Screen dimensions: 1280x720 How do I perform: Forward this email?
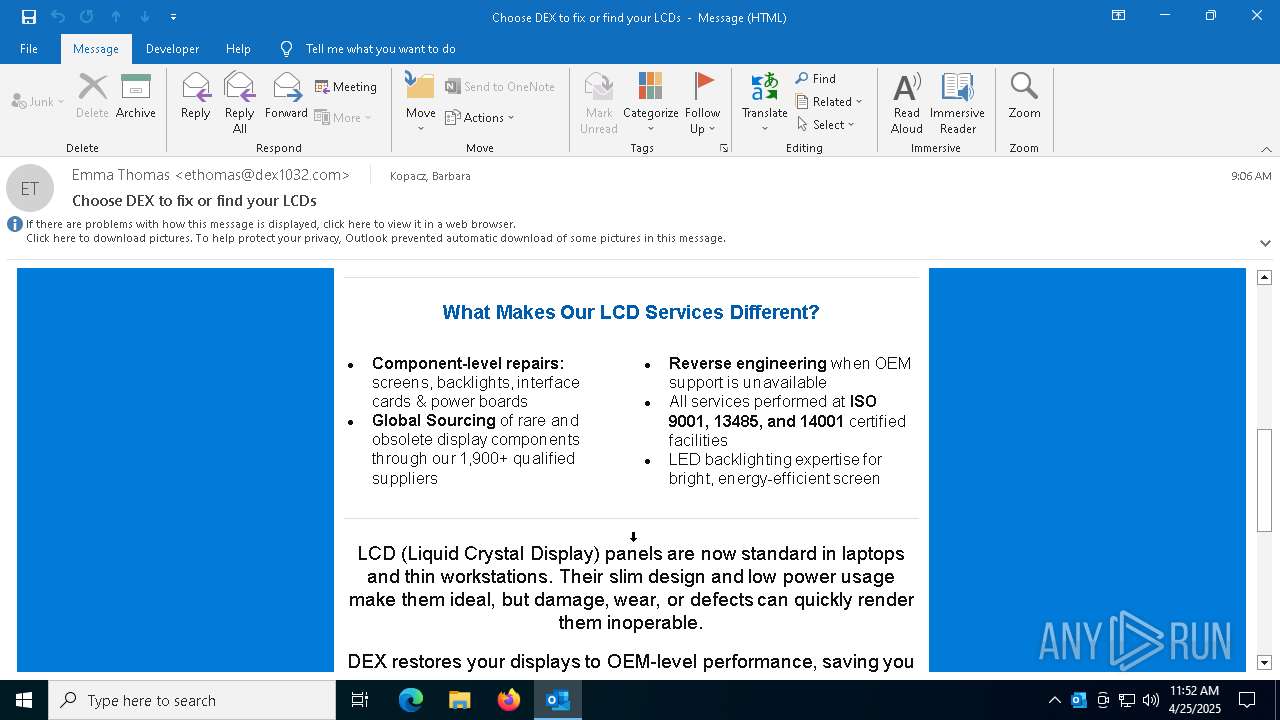coord(287,98)
